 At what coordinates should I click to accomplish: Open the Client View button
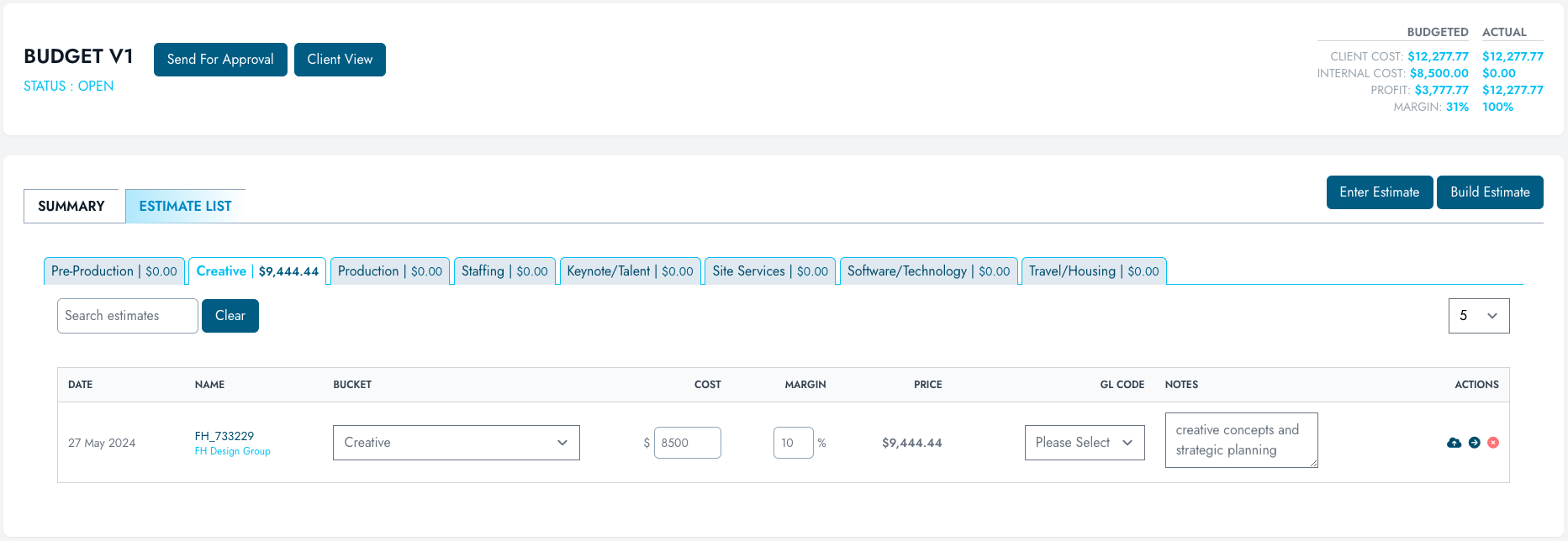click(340, 60)
